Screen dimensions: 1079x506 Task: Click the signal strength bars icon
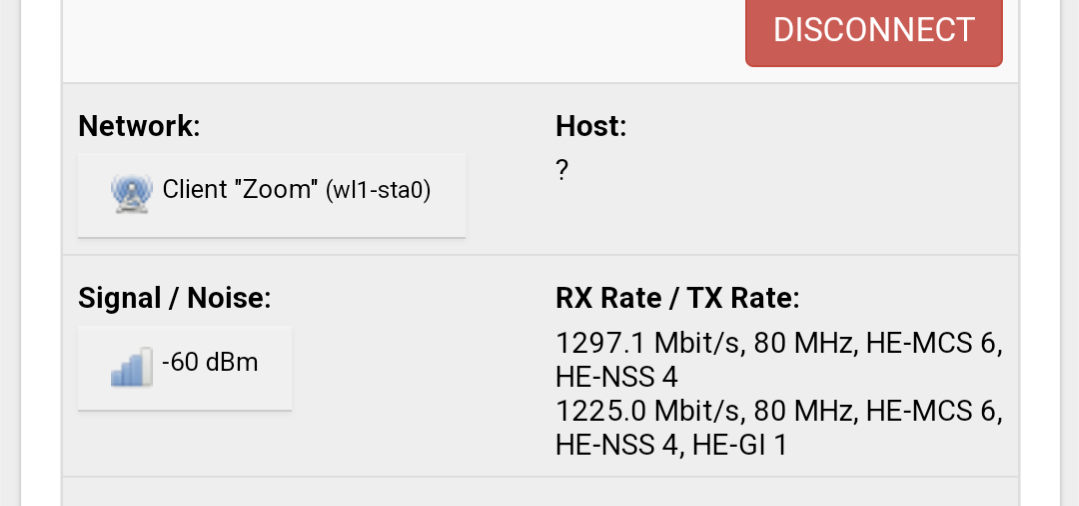[x=131, y=366]
